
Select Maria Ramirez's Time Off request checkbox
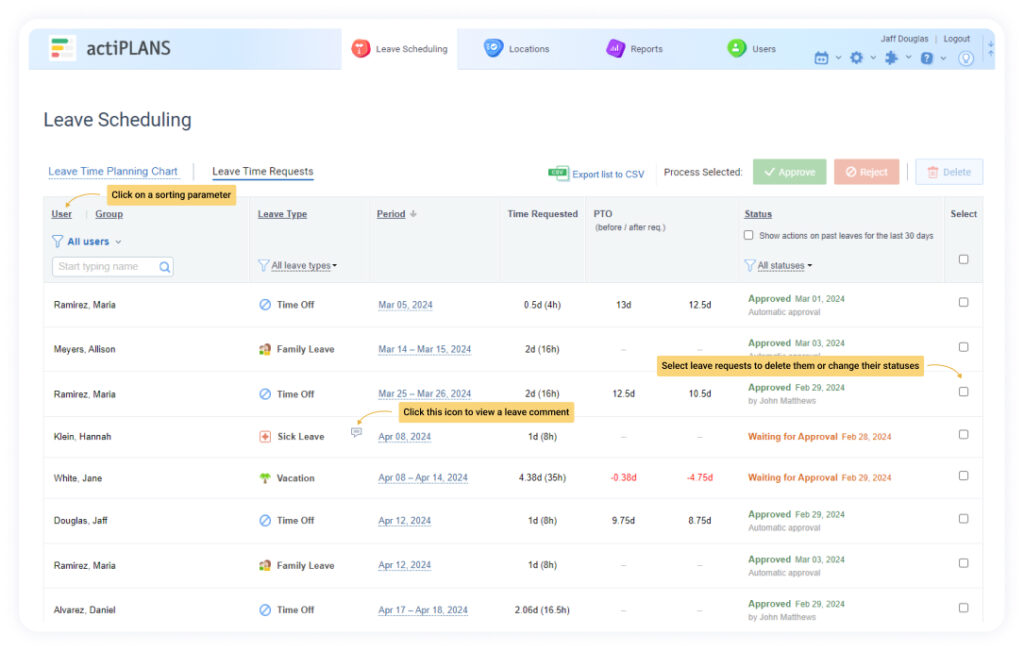coord(963,303)
